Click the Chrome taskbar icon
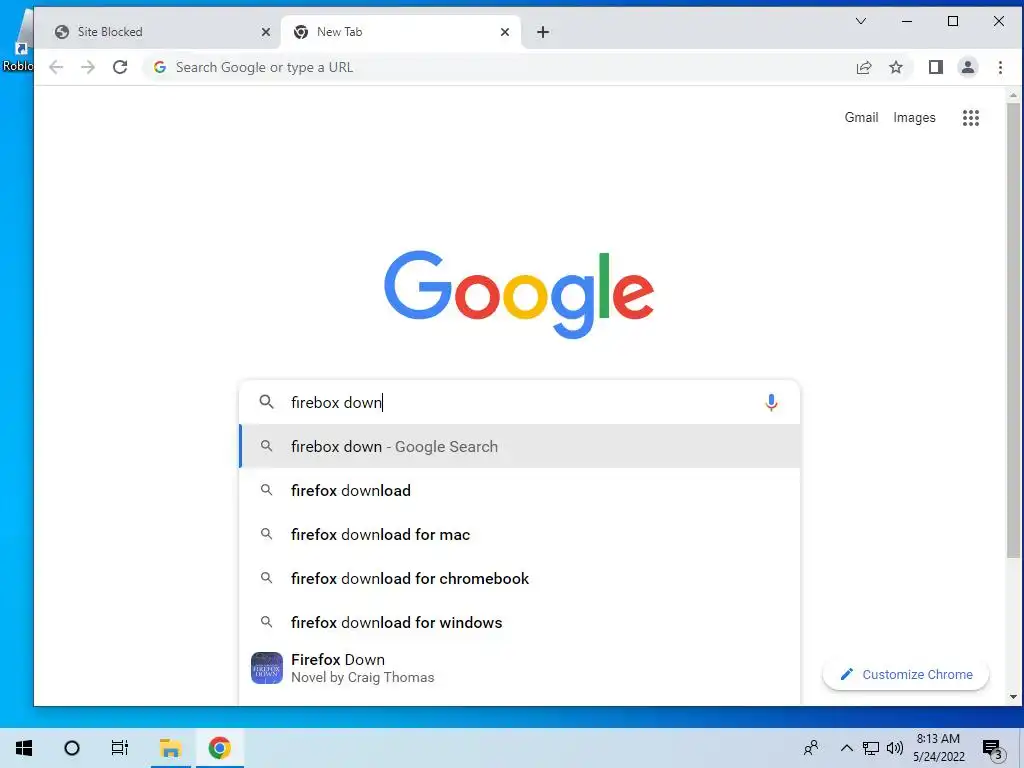The image size is (1024, 768). pyautogui.click(x=219, y=748)
